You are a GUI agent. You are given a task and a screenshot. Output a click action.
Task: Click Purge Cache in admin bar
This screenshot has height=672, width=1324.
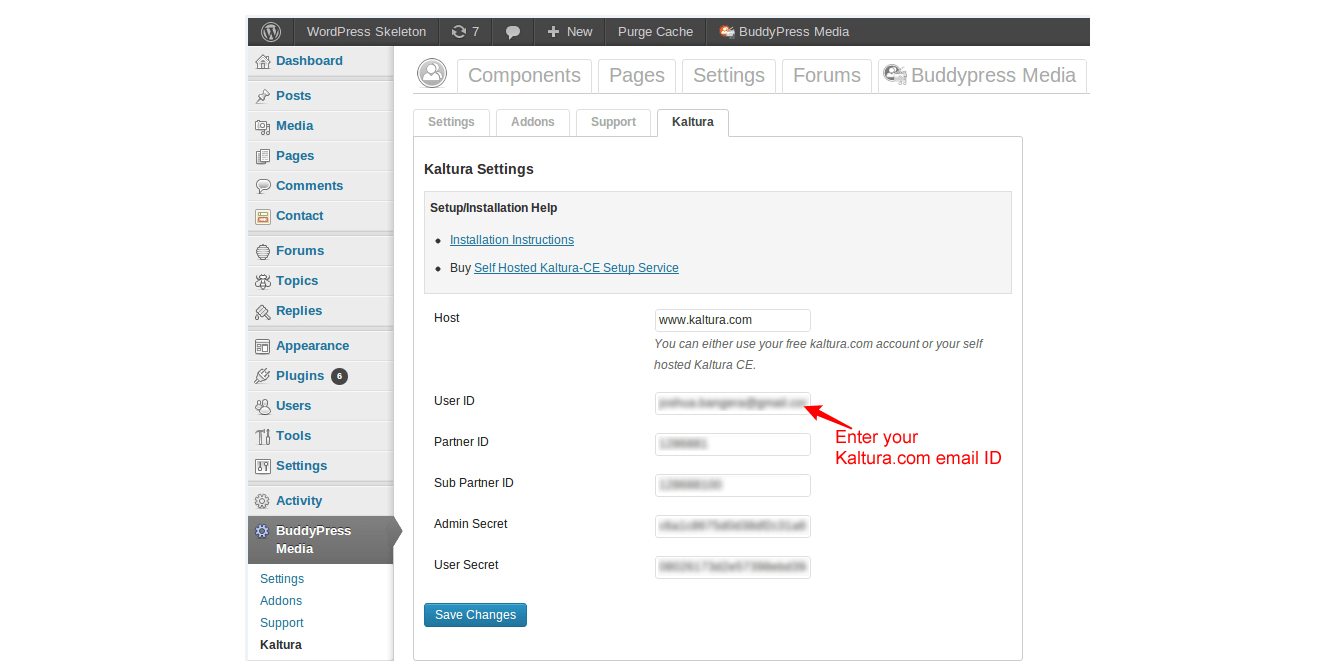[655, 32]
